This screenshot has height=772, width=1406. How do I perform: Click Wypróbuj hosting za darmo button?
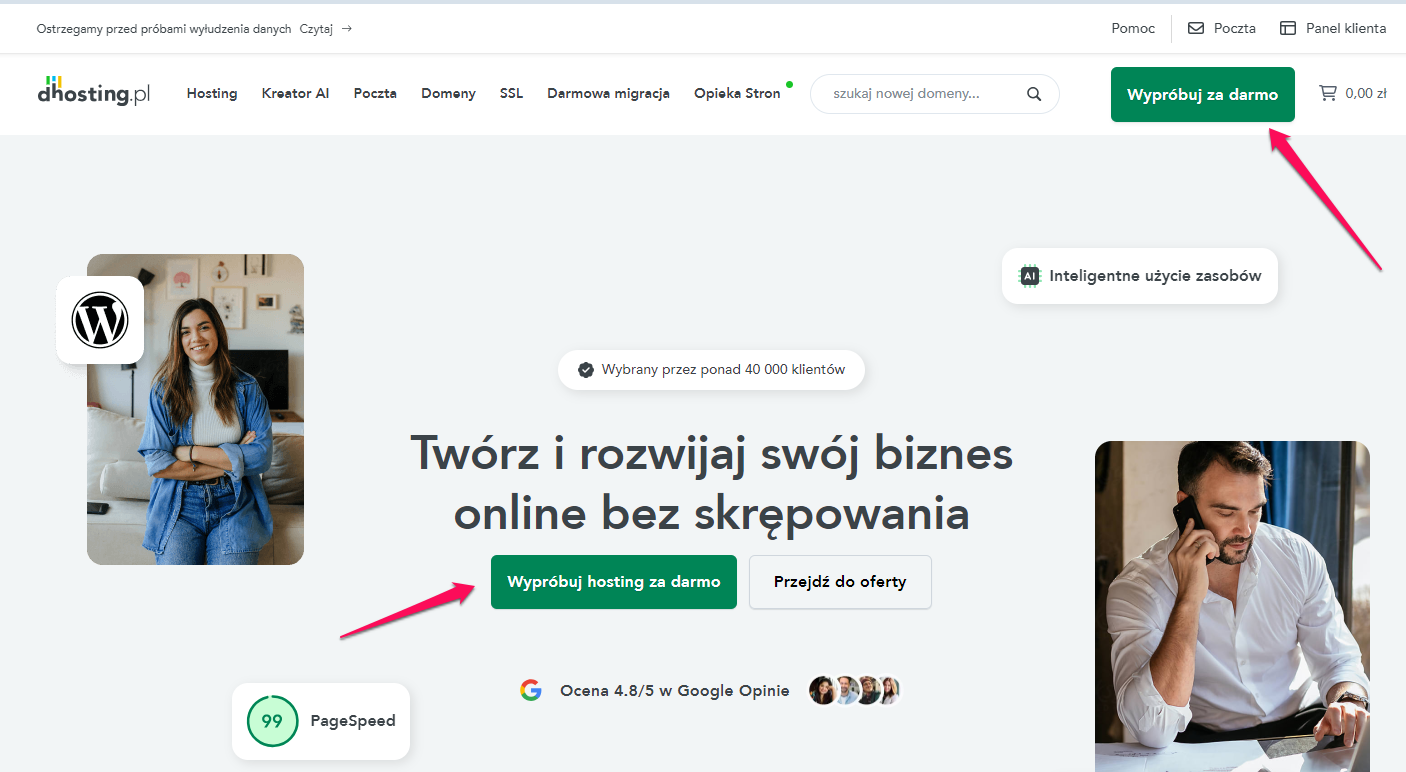tap(614, 582)
